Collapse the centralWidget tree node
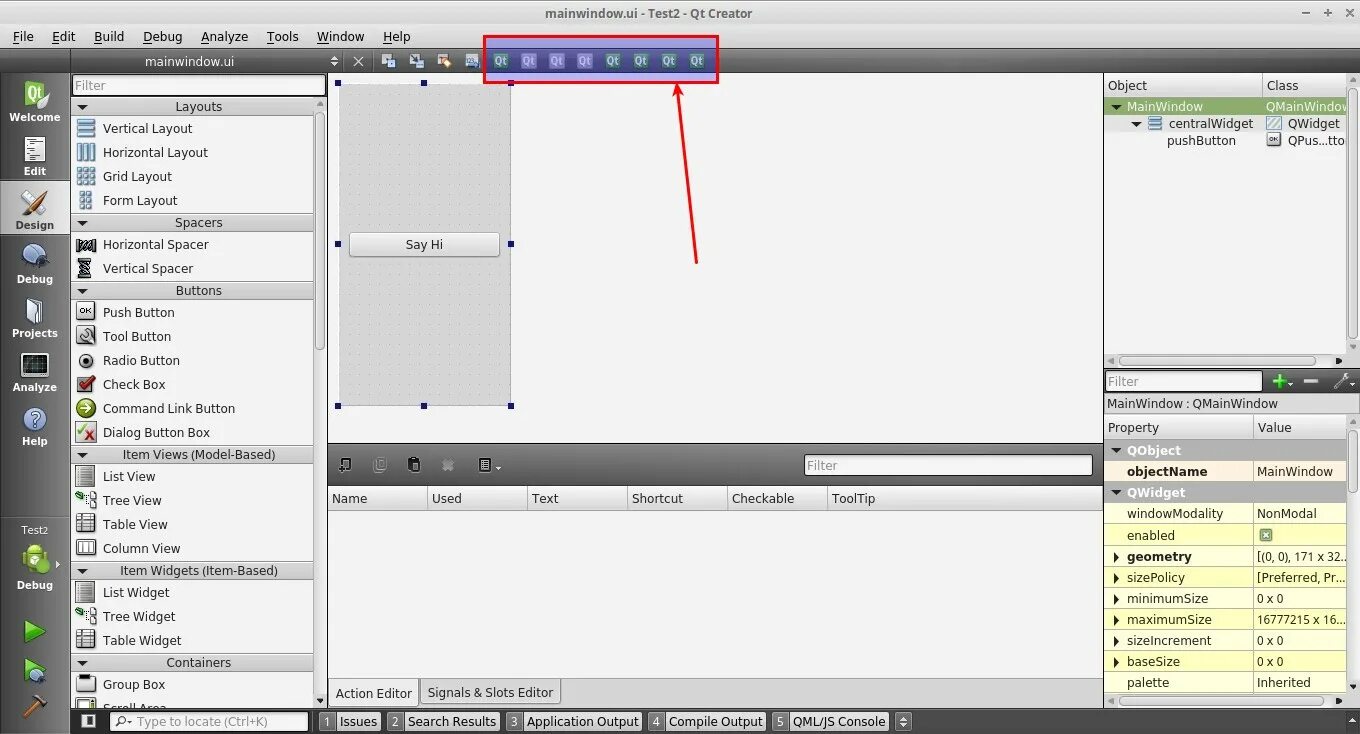The image size is (1360, 734). pyautogui.click(x=1137, y=124)
